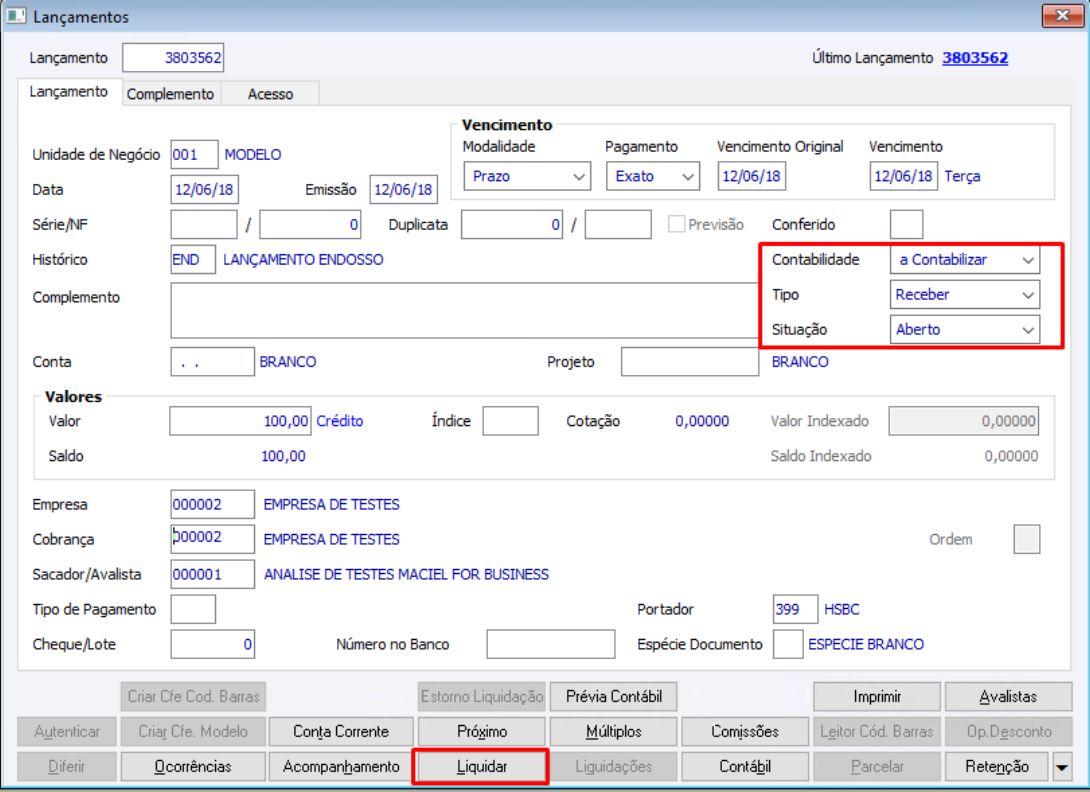The height and width of the screenshot is (792, 1090).
Task: Go to the Próximo record button
Action: click(x=482, y=732)
